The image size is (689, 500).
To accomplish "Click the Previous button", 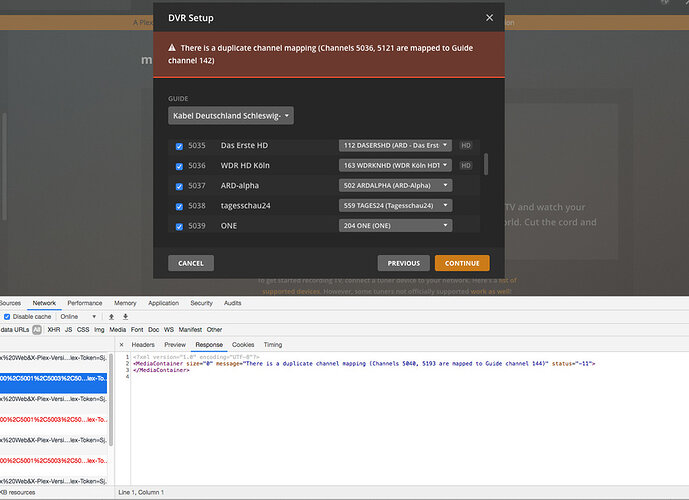I will point(403,263).
